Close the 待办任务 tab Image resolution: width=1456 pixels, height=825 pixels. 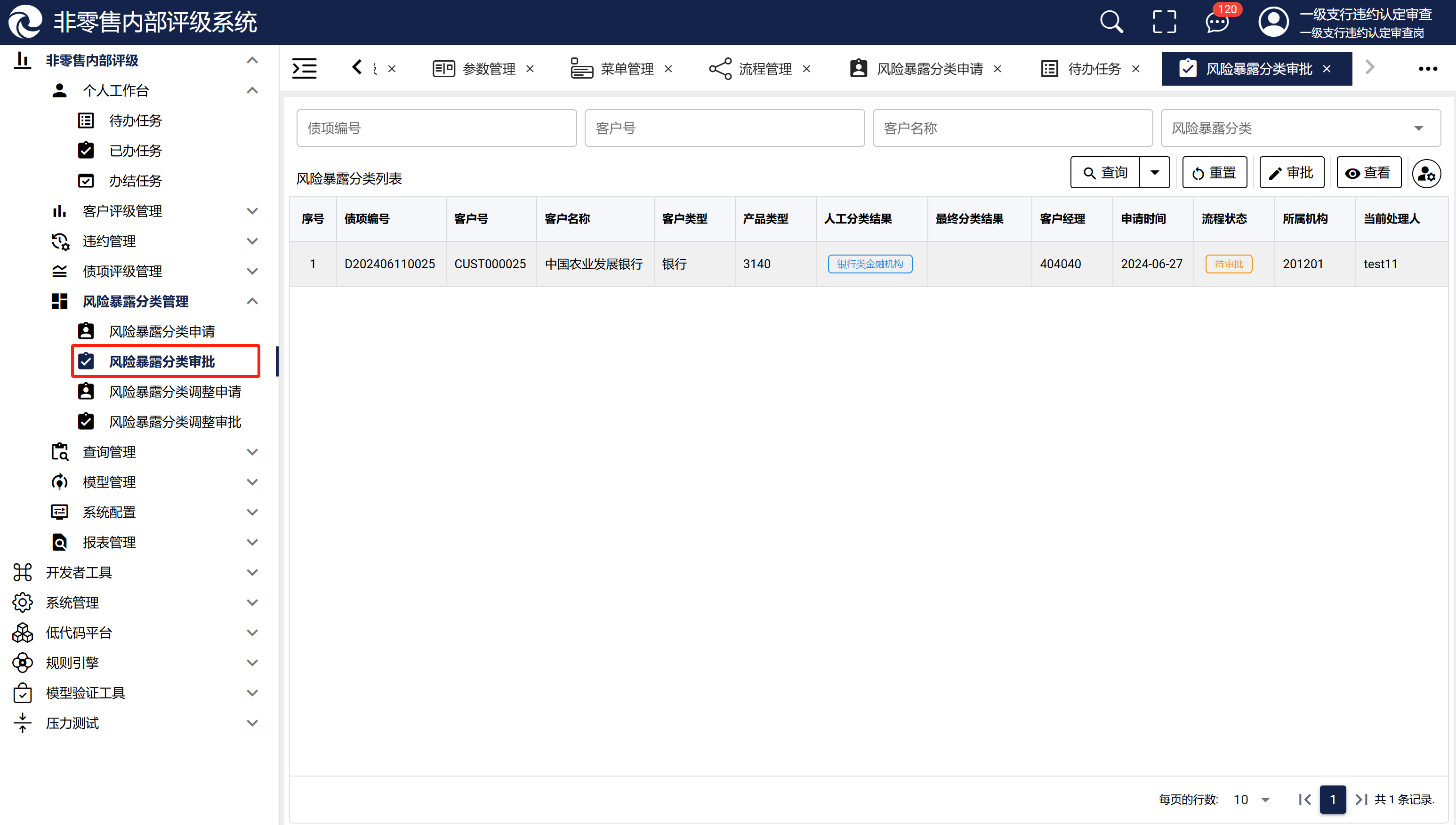1136,69
